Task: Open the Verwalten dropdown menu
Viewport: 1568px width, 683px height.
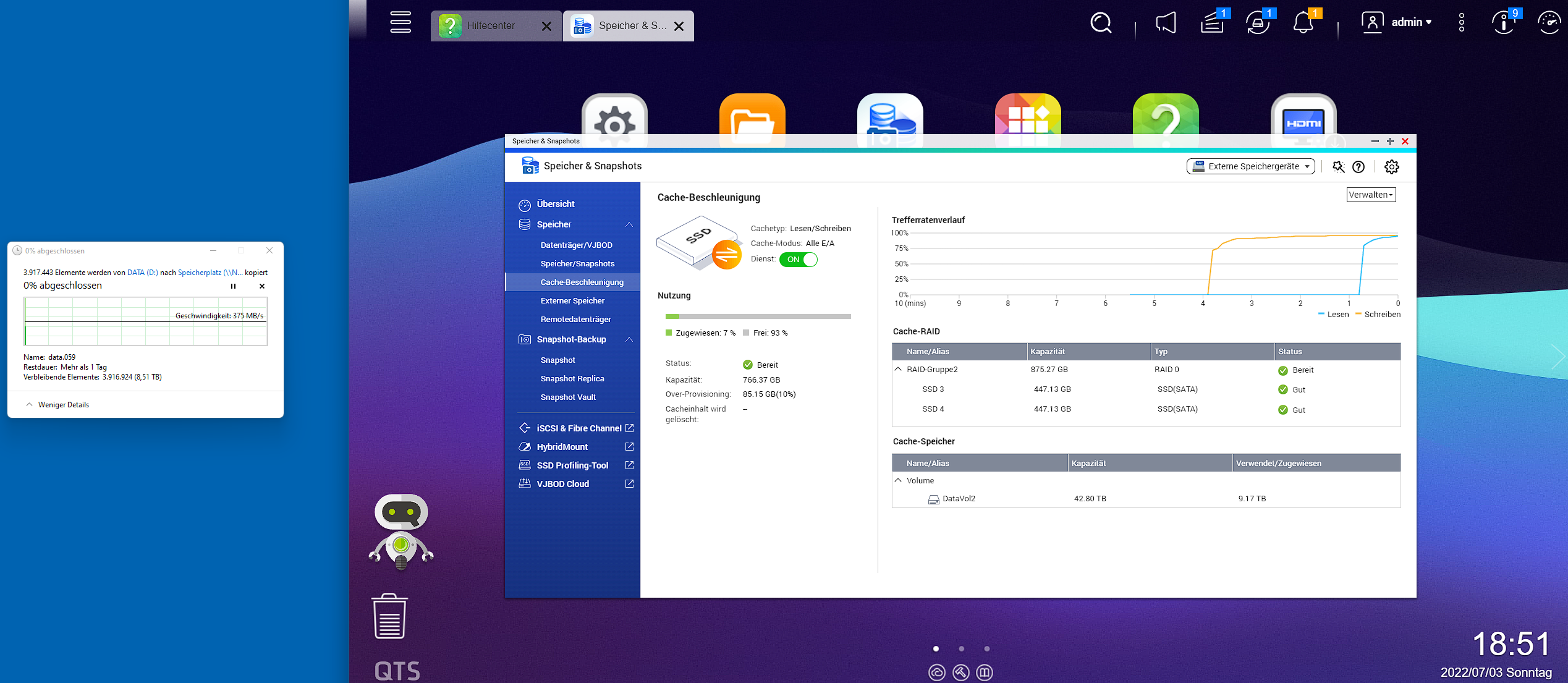Action: 1371,195
